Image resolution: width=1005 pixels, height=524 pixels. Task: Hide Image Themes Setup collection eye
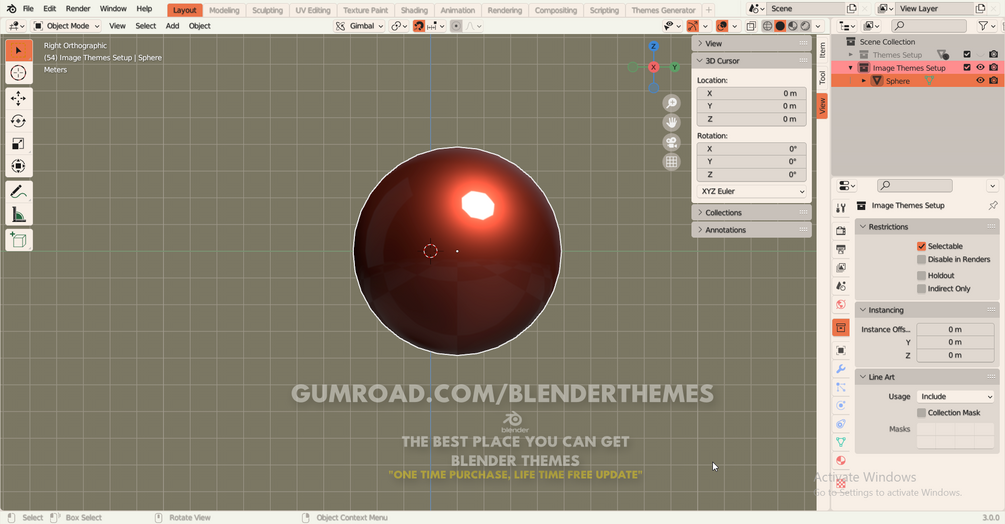pos(980,67)
